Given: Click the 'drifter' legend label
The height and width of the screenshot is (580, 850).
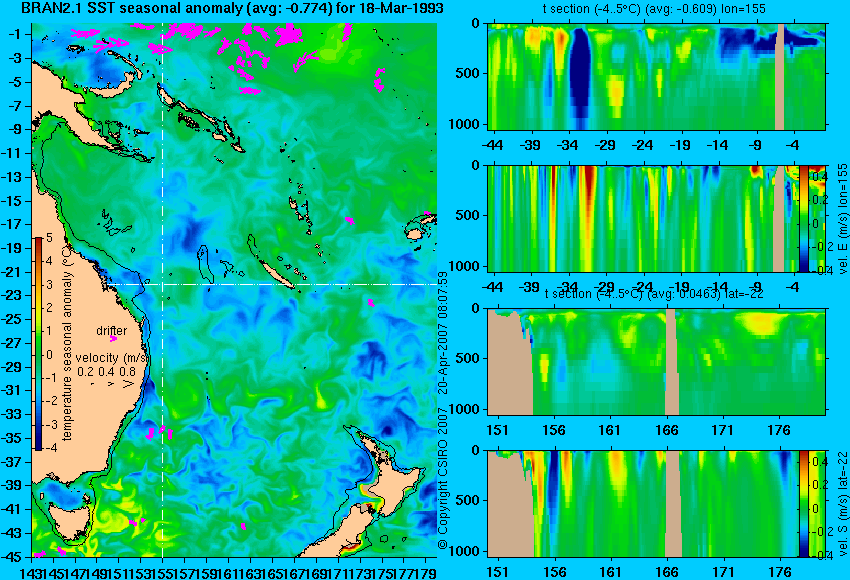Looking at the screenshot, I should click(112, 331).
